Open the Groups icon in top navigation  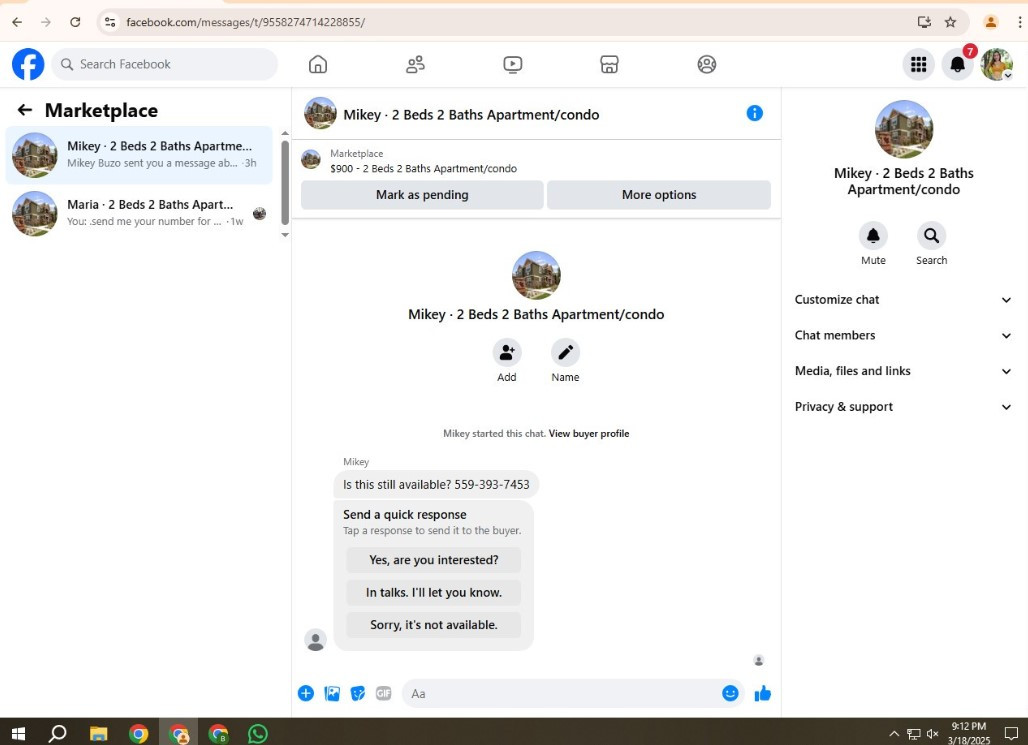pyautogui.click(x=707, y=64)
